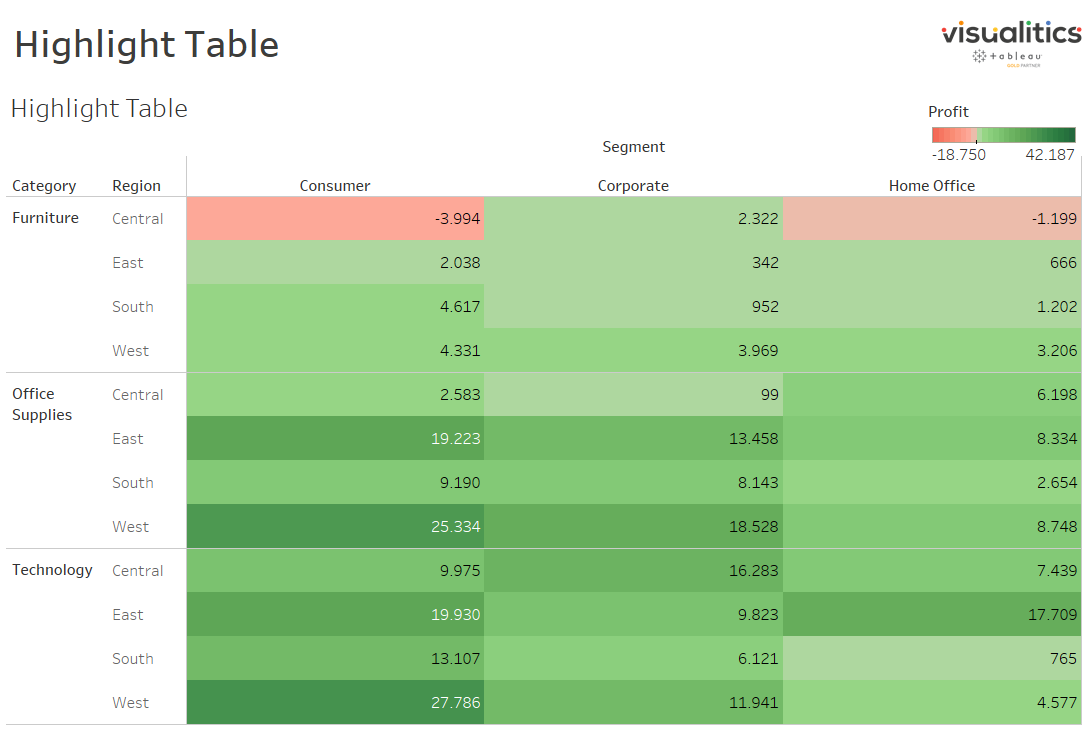The width and height of the screenshot is (1088, 745).
Task: Click the Category column label
Action: pos(44,186)
